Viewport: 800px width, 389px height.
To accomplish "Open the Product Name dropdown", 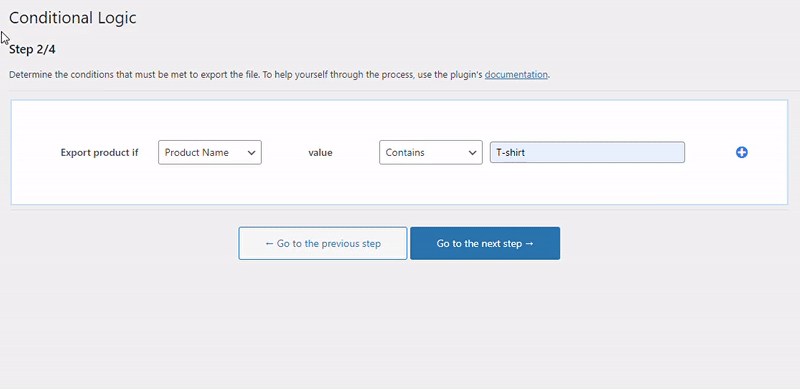I will coord(210,153).
